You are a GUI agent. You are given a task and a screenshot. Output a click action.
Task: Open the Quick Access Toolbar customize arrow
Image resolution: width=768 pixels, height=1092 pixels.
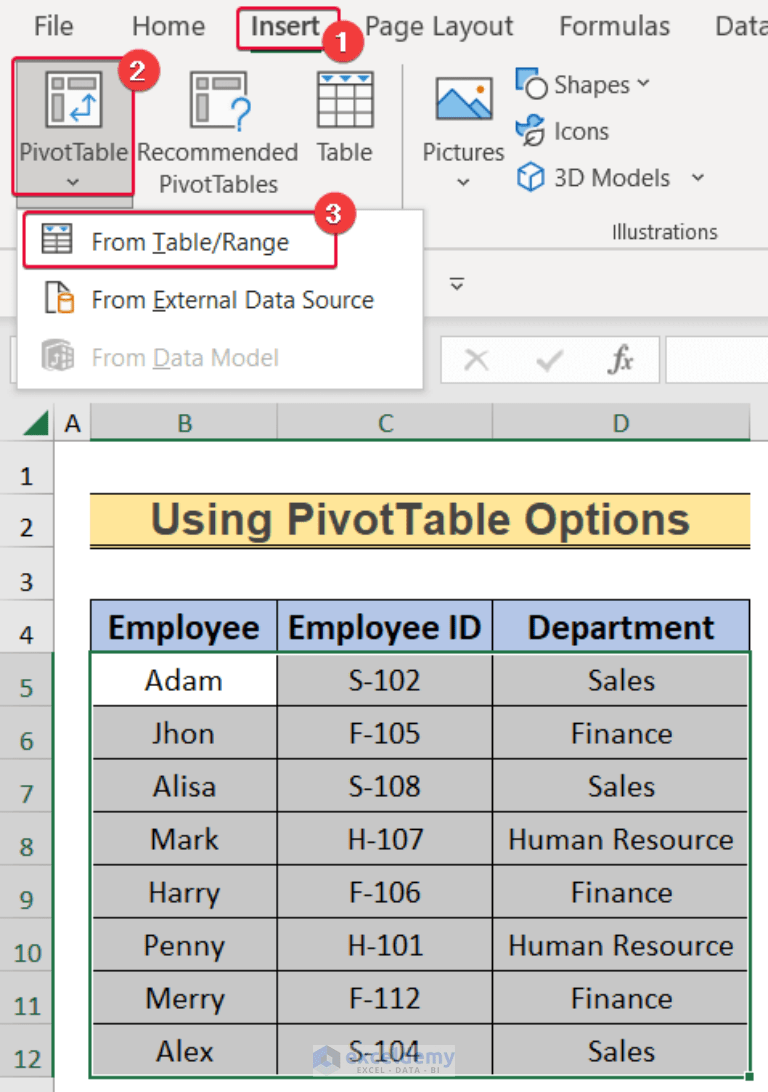pos(457,285)
